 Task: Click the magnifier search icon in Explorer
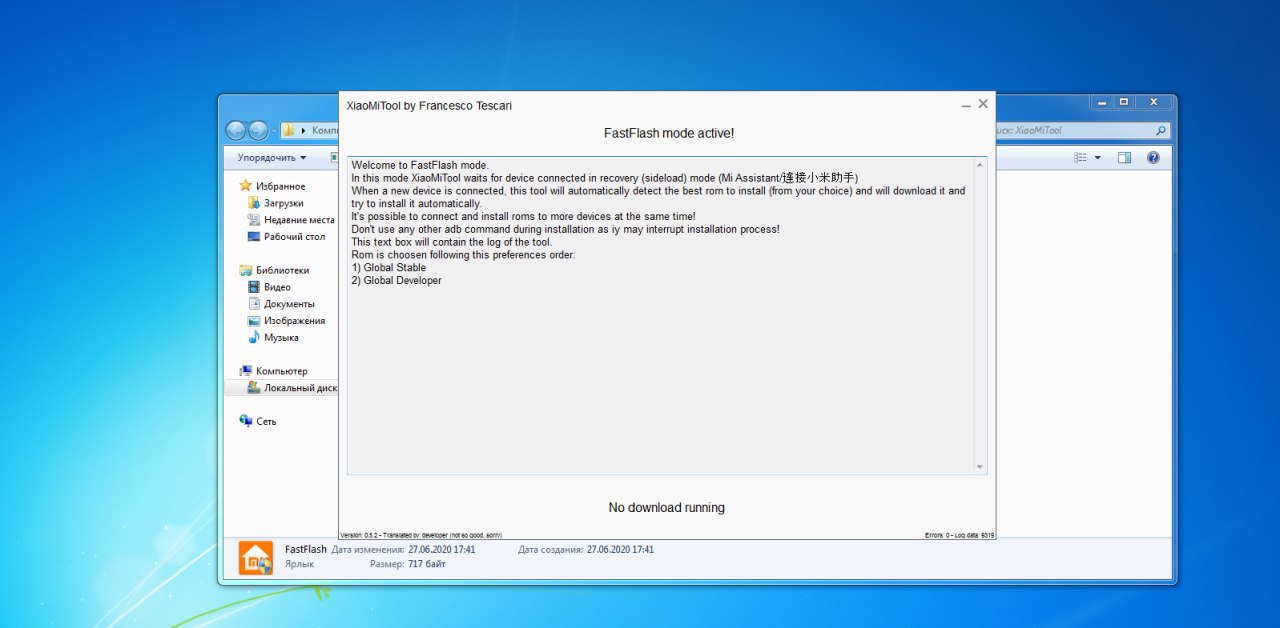(1161, 130)
